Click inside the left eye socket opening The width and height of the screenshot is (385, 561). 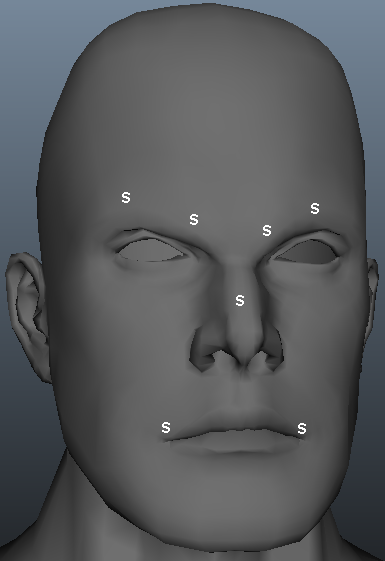tap(150, 250)
